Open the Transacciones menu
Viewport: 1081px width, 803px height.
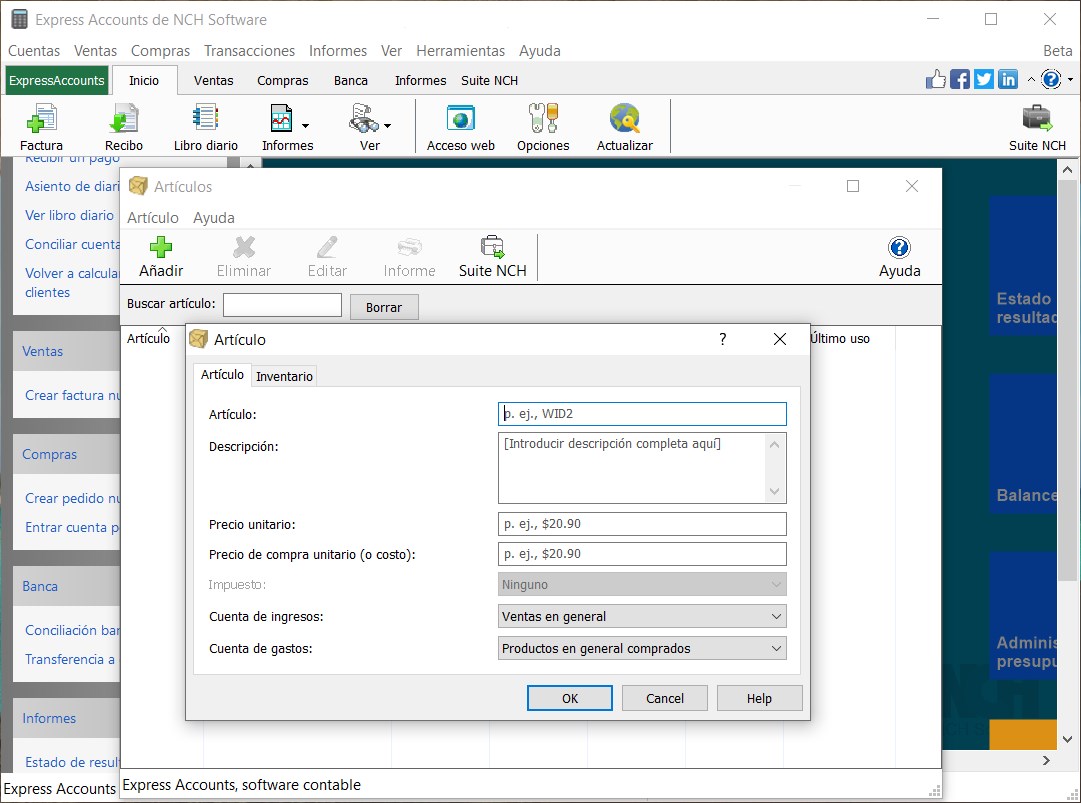coord(249,51)
